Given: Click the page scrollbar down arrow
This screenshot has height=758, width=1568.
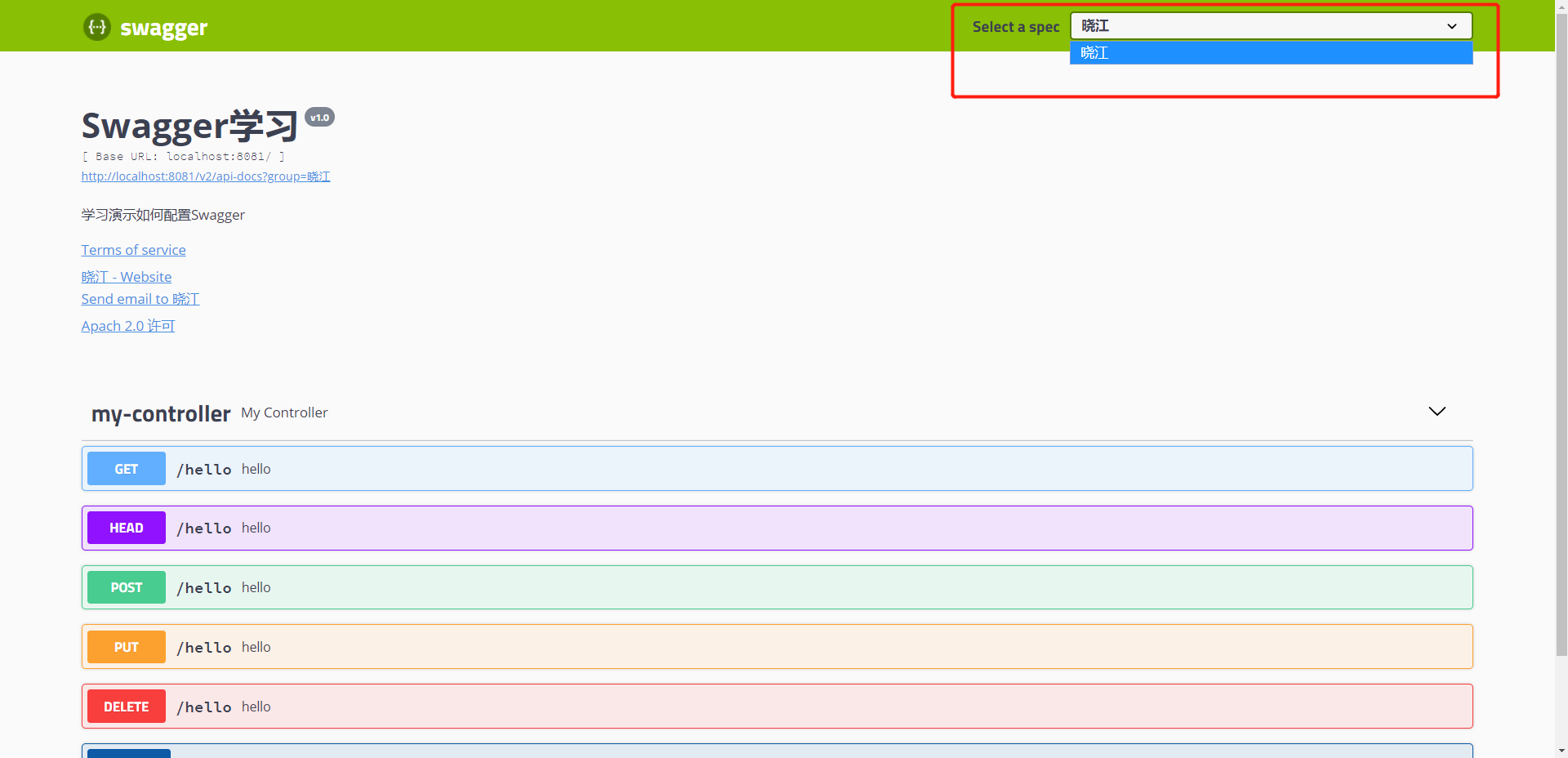Looking at the screenshot, I should click(x=1561, y=750).
